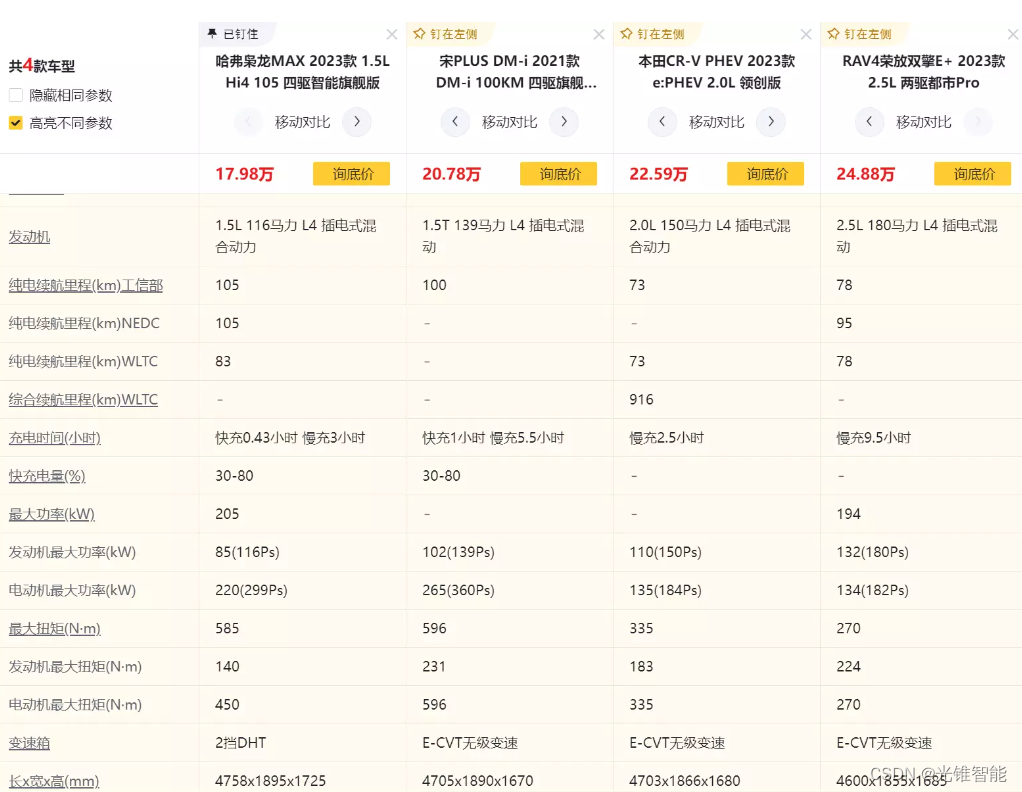Open 哈弗枭龙MAX 2023款 model title
This screenshot has width=1022, height=792.
pos(302,72)
